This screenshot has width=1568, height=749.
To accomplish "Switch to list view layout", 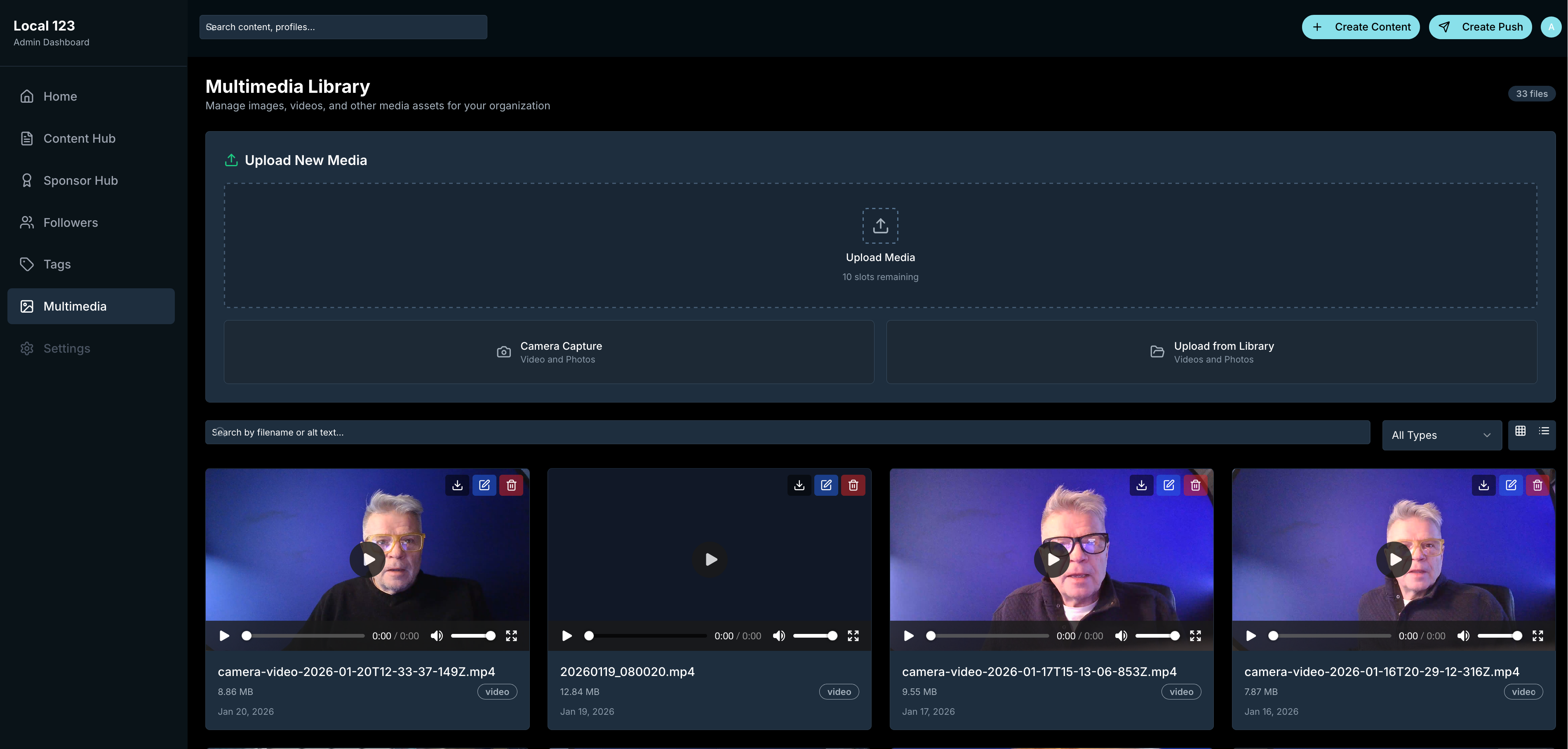I will click(x=1544, y=431).
